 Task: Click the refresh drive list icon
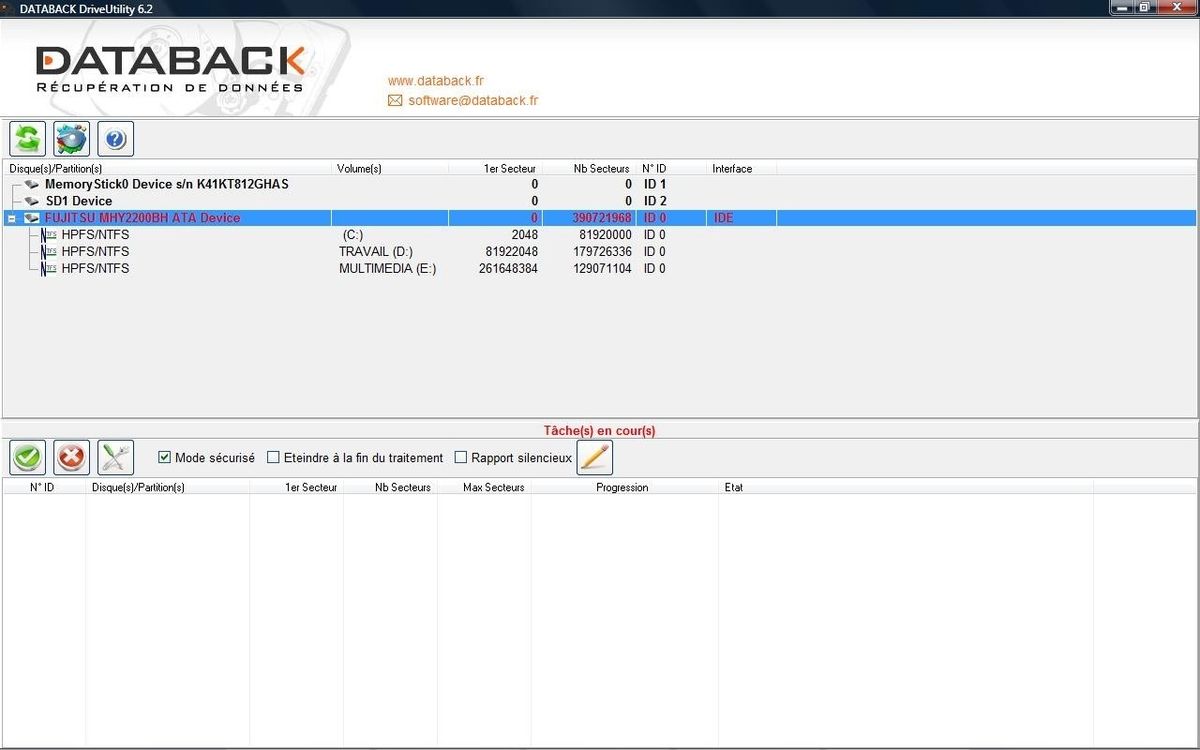click(27, 138)
